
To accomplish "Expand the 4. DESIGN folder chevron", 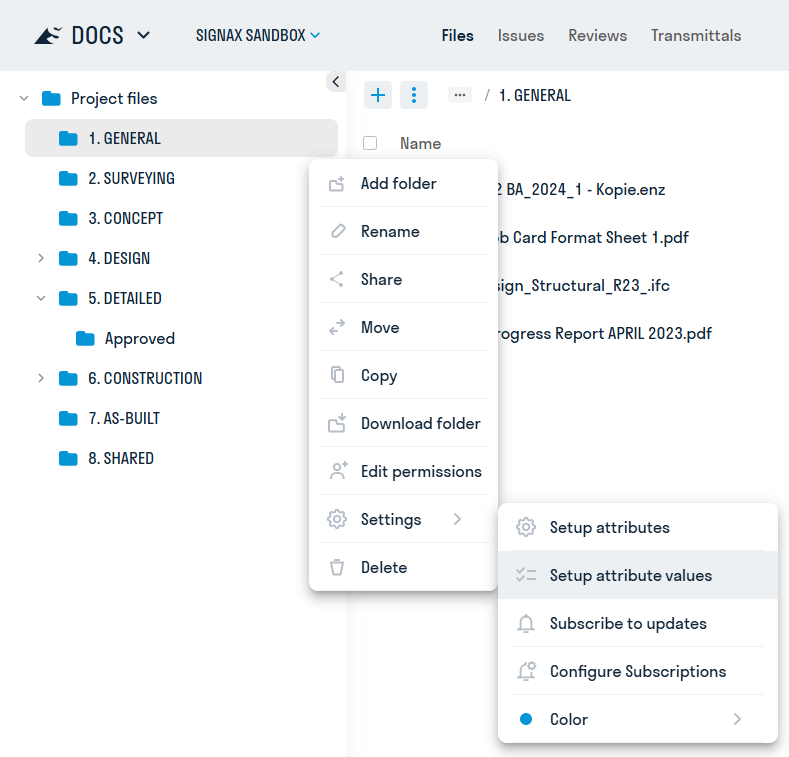I will pos(41,258).
